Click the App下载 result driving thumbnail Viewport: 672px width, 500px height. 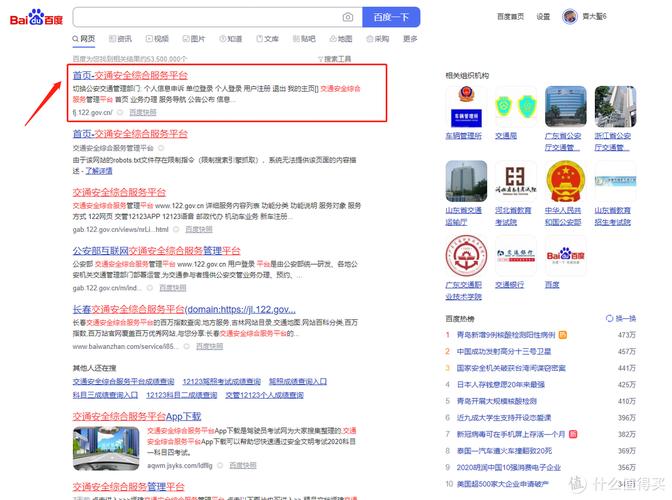[106, 448]
